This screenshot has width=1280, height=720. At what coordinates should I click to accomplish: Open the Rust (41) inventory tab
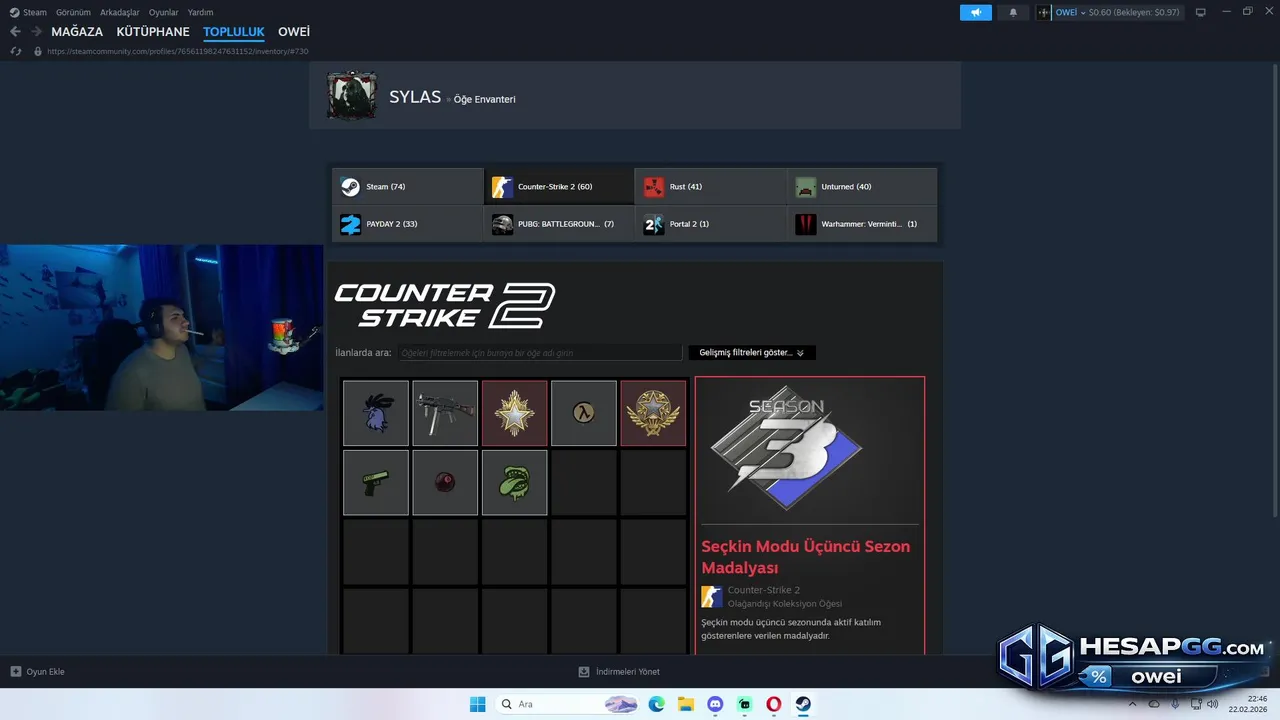pos(711,187)
